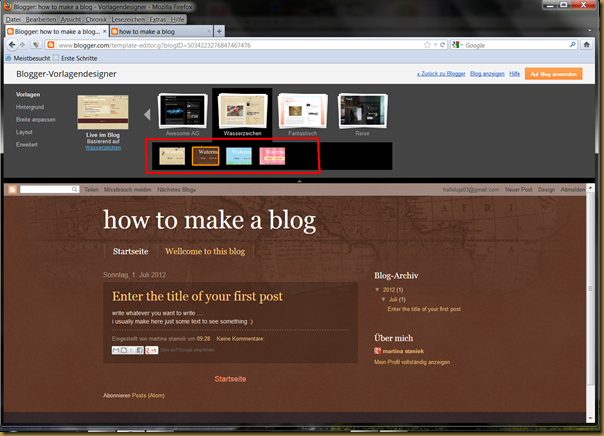604x436 pixels.
Task: Open the Bearbeiten menu
Action: tap(40, 19)
